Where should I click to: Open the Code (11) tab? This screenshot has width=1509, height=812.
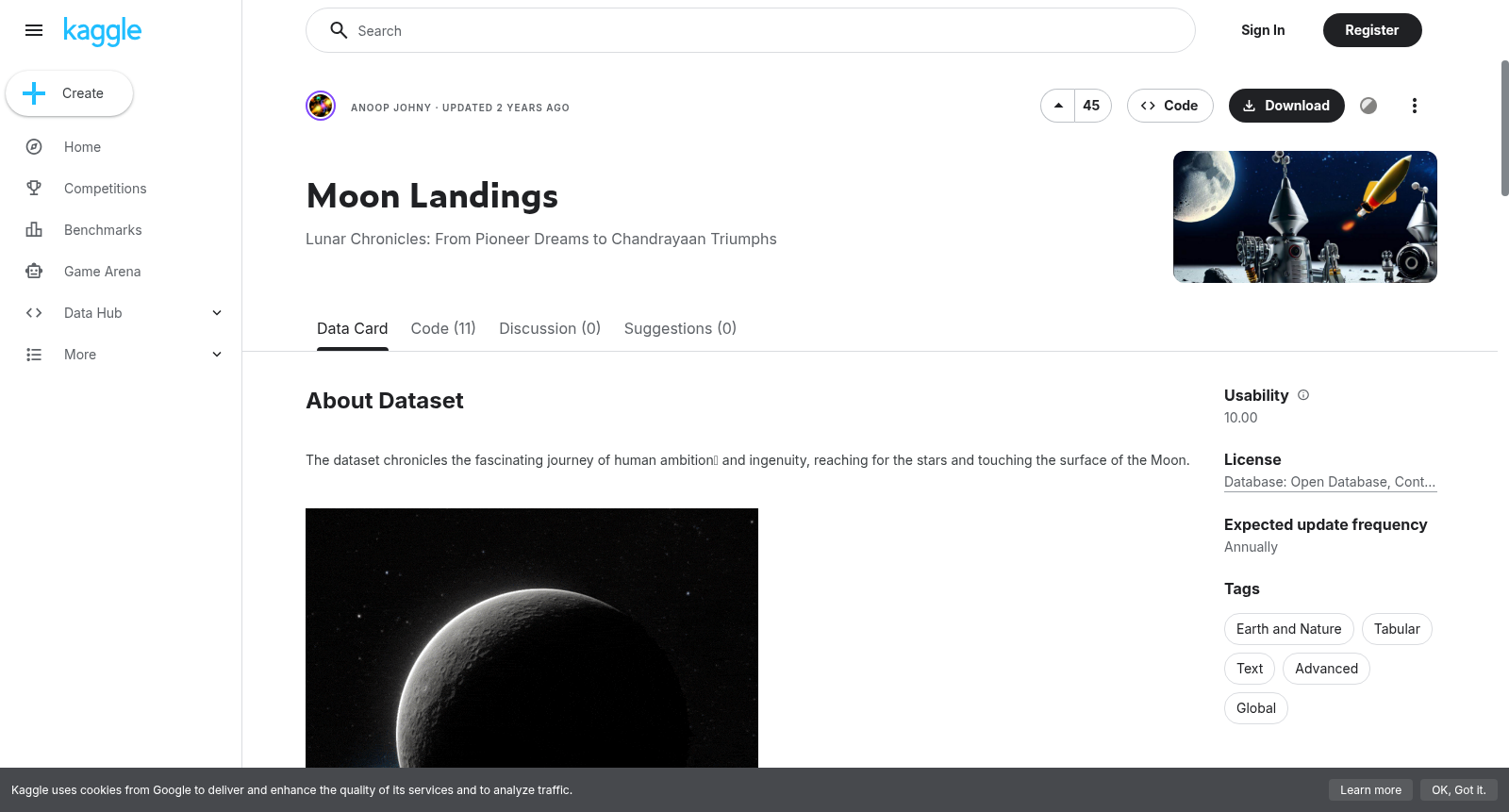click(x=443, y=328)
